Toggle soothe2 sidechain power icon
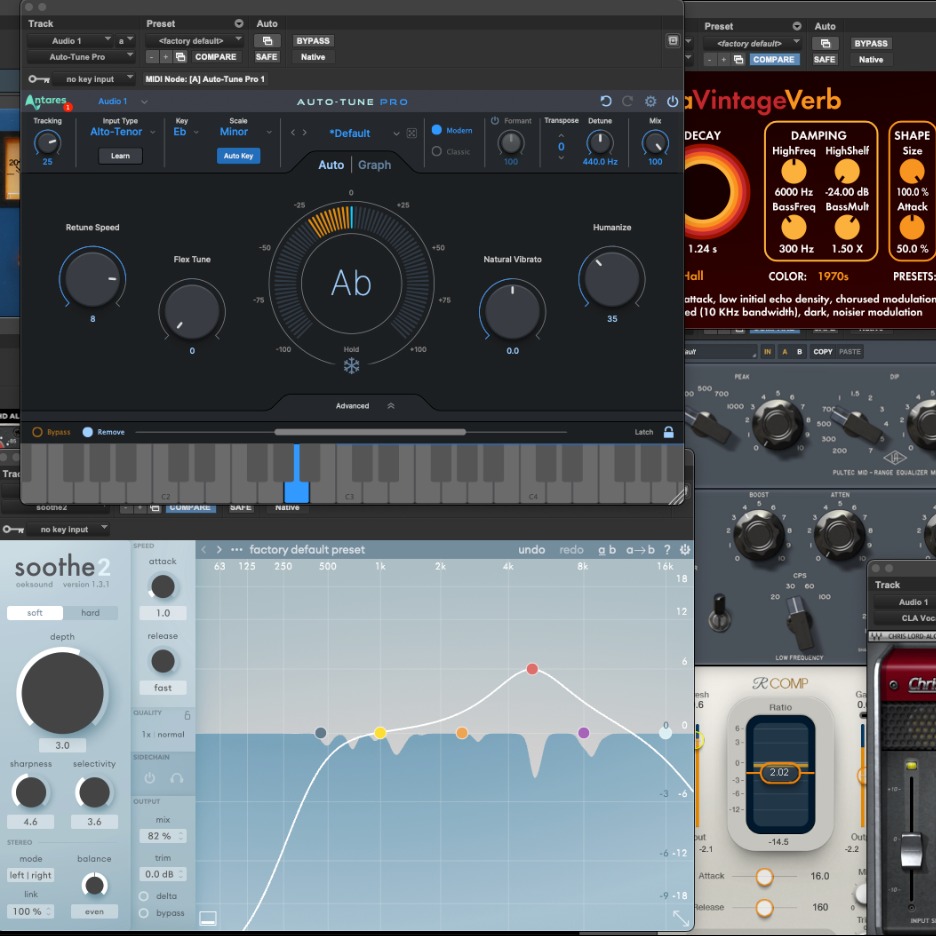The image size is (936, 936). tap(150, 778)
